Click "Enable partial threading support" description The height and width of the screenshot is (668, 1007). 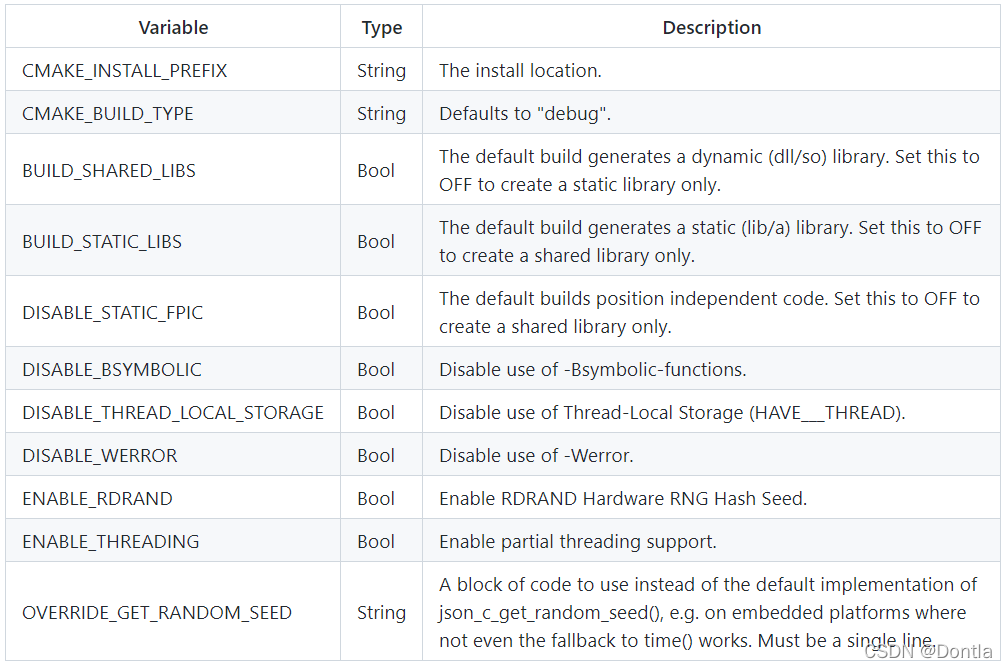(578, 542)
